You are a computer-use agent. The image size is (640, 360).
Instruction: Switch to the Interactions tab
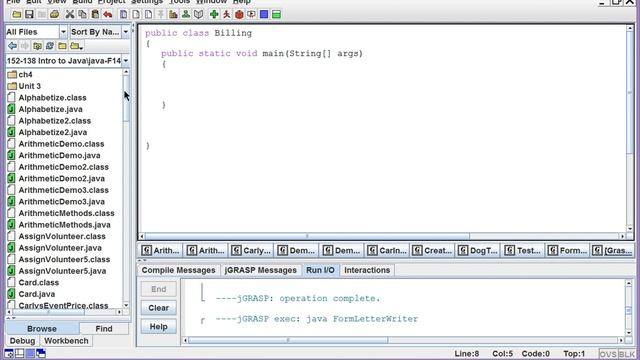click(x=367, y=270)
